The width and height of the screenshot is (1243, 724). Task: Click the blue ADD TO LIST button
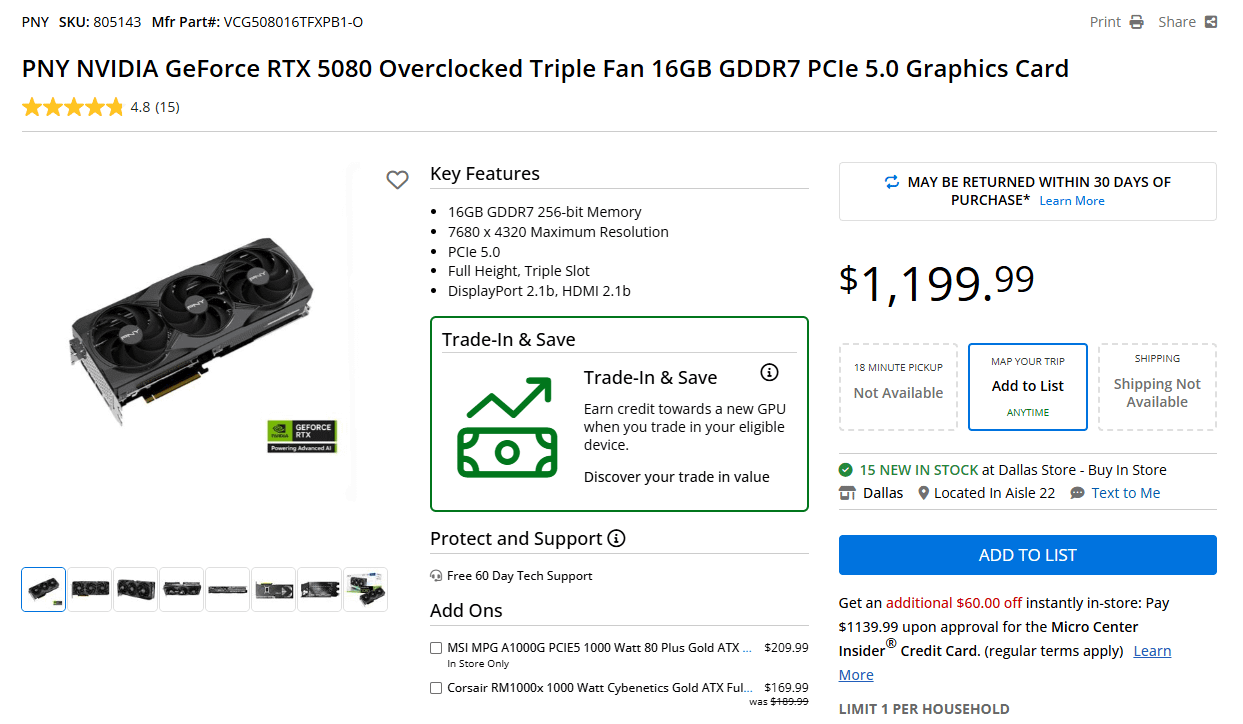(x=1028, y=555)
